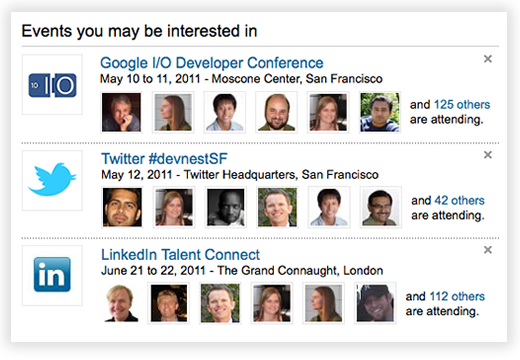The width and height of the screenshot is (520, 360).
Task: Select attendee with glasses in Twitter row
Action: pos(381,207)
